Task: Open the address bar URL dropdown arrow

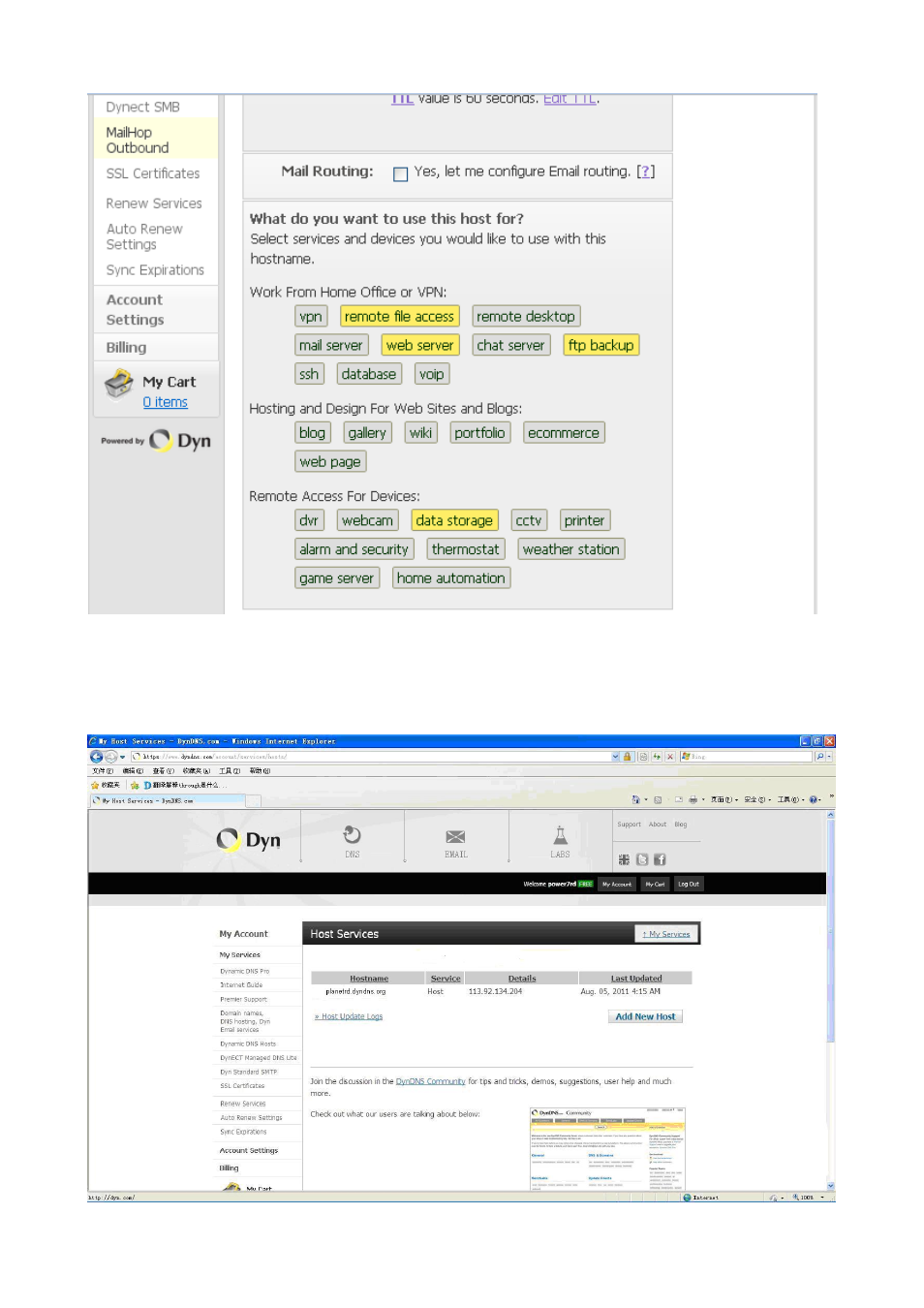Action: pos(615,757)
